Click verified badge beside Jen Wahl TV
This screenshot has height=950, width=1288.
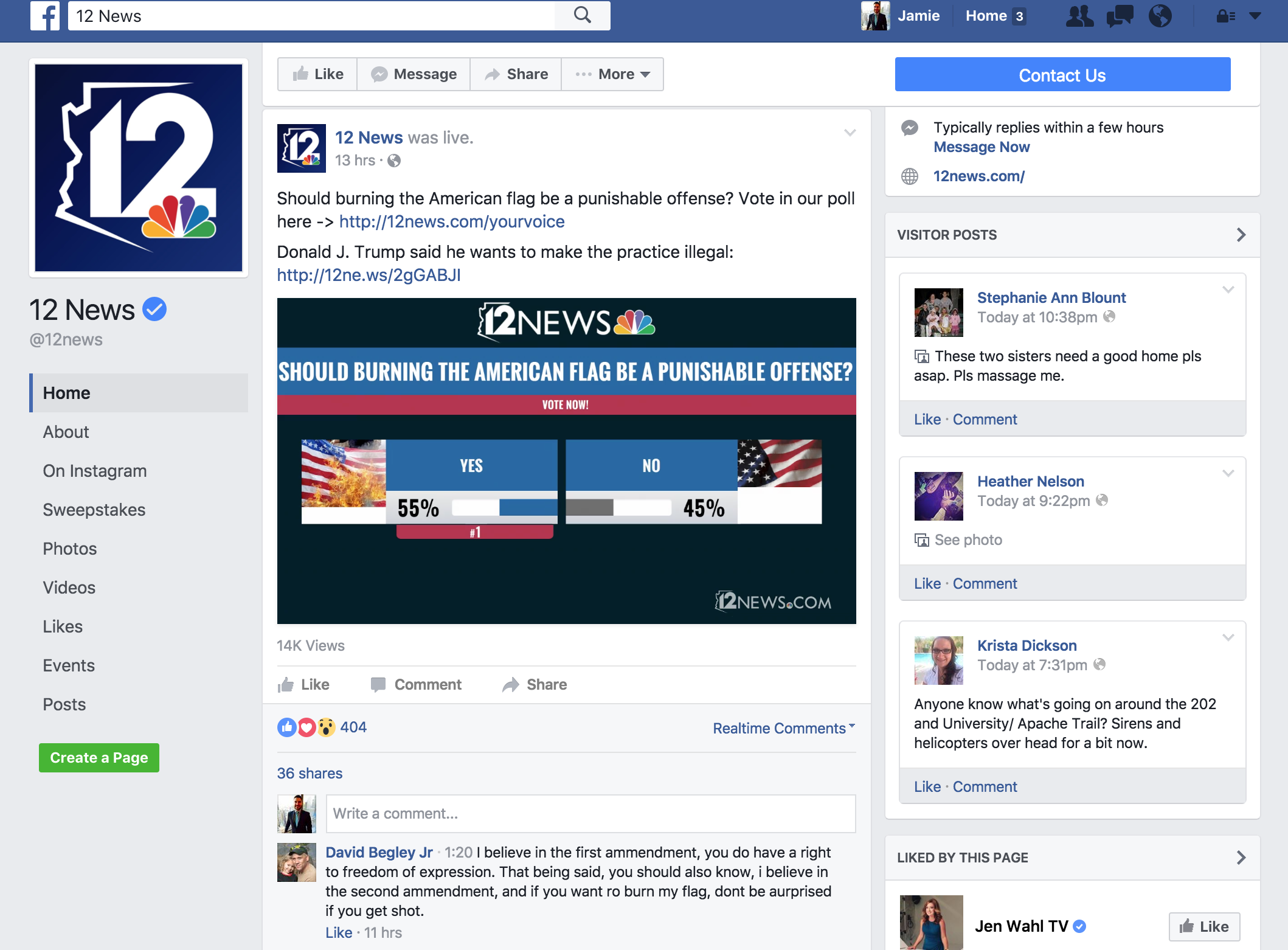[x=1079, y=926]
